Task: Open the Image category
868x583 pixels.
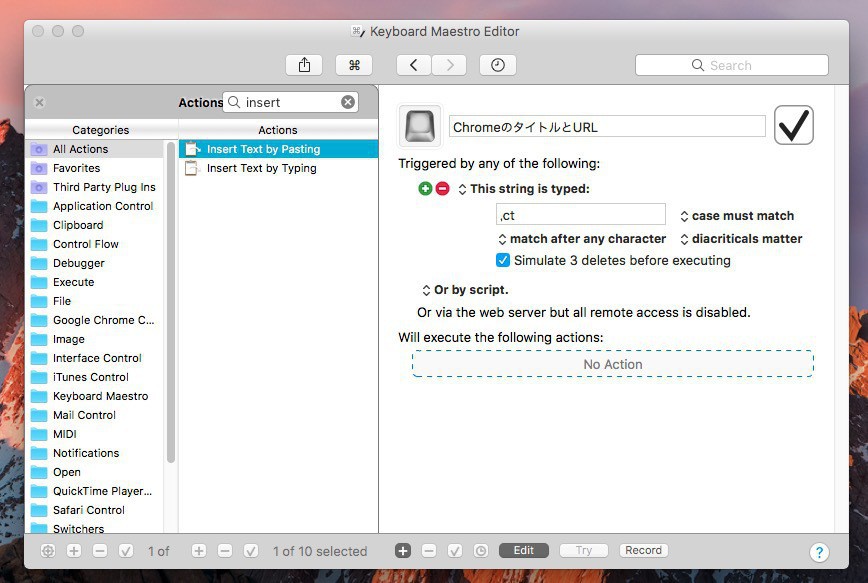Action: point(94,339)
